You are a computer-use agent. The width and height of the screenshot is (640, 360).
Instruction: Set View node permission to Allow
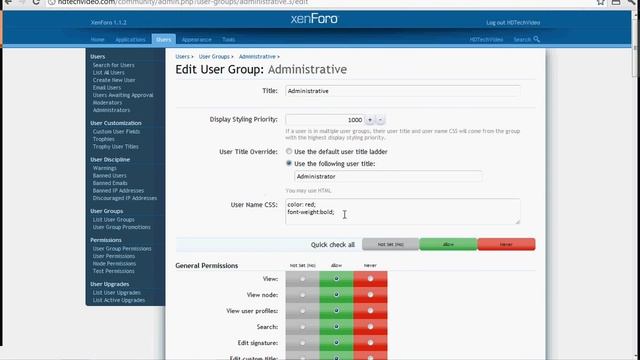pos(336,295)
